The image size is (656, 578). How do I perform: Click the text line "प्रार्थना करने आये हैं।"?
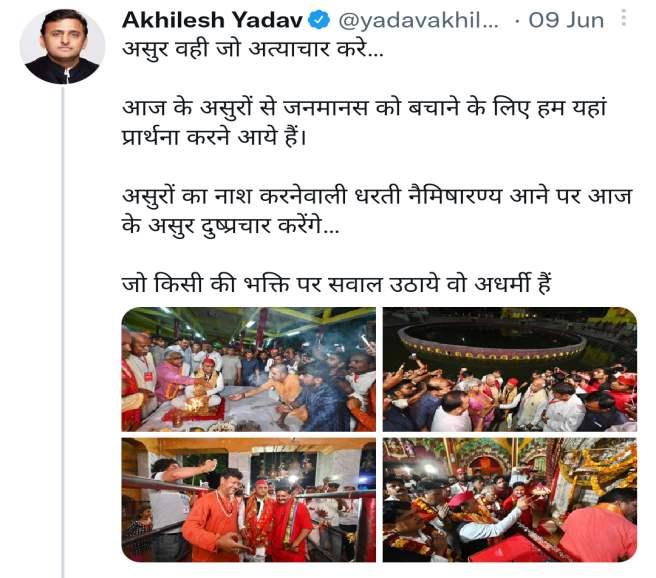pos(214,137)
